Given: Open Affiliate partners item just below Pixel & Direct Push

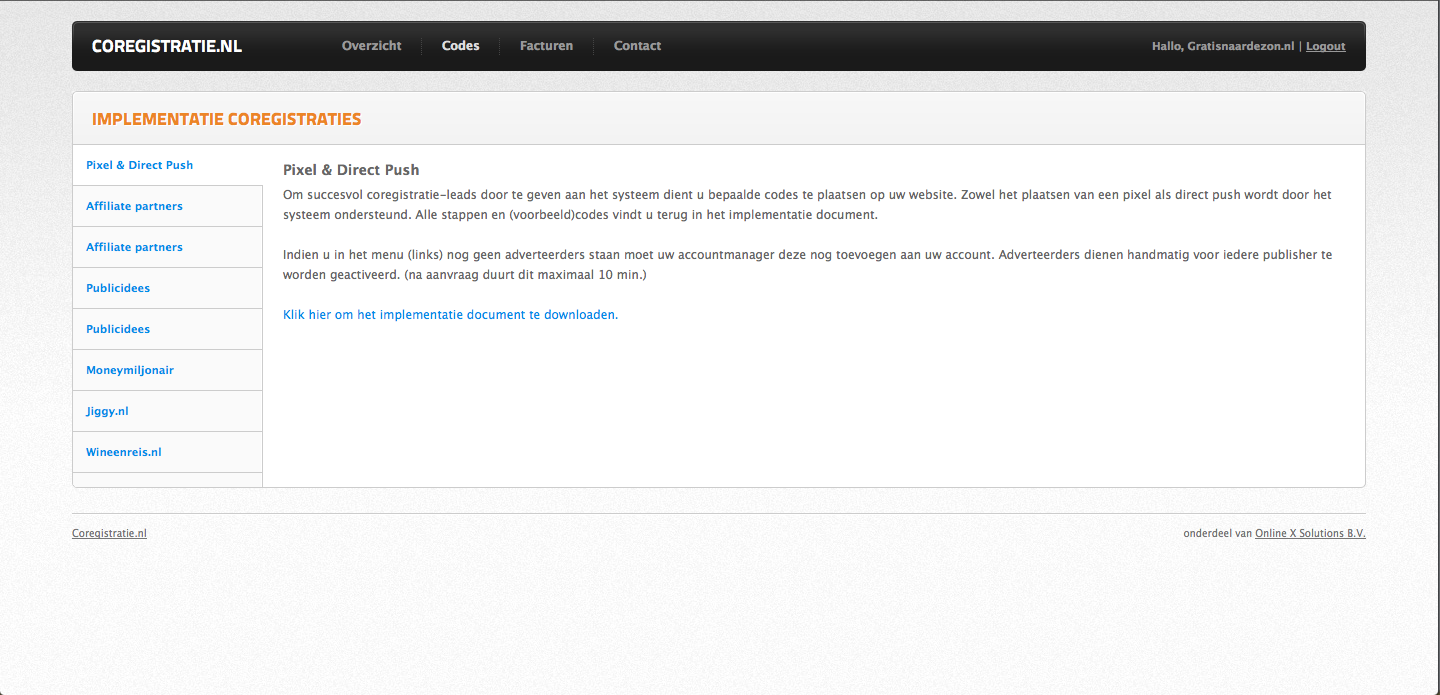Looking at the screenshot, I should [168, 206].
